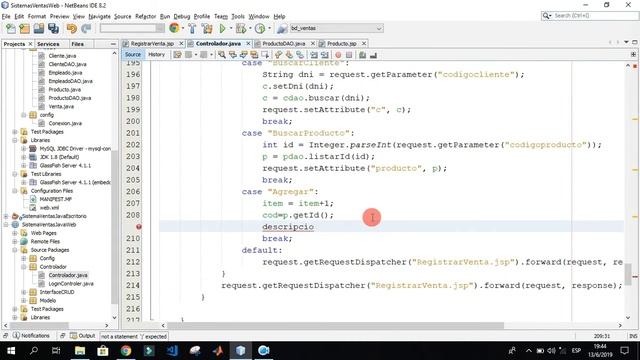Viewport: 640px width, 360px height.
Task: Close the Projects panel tab
Action: point(30,44)
